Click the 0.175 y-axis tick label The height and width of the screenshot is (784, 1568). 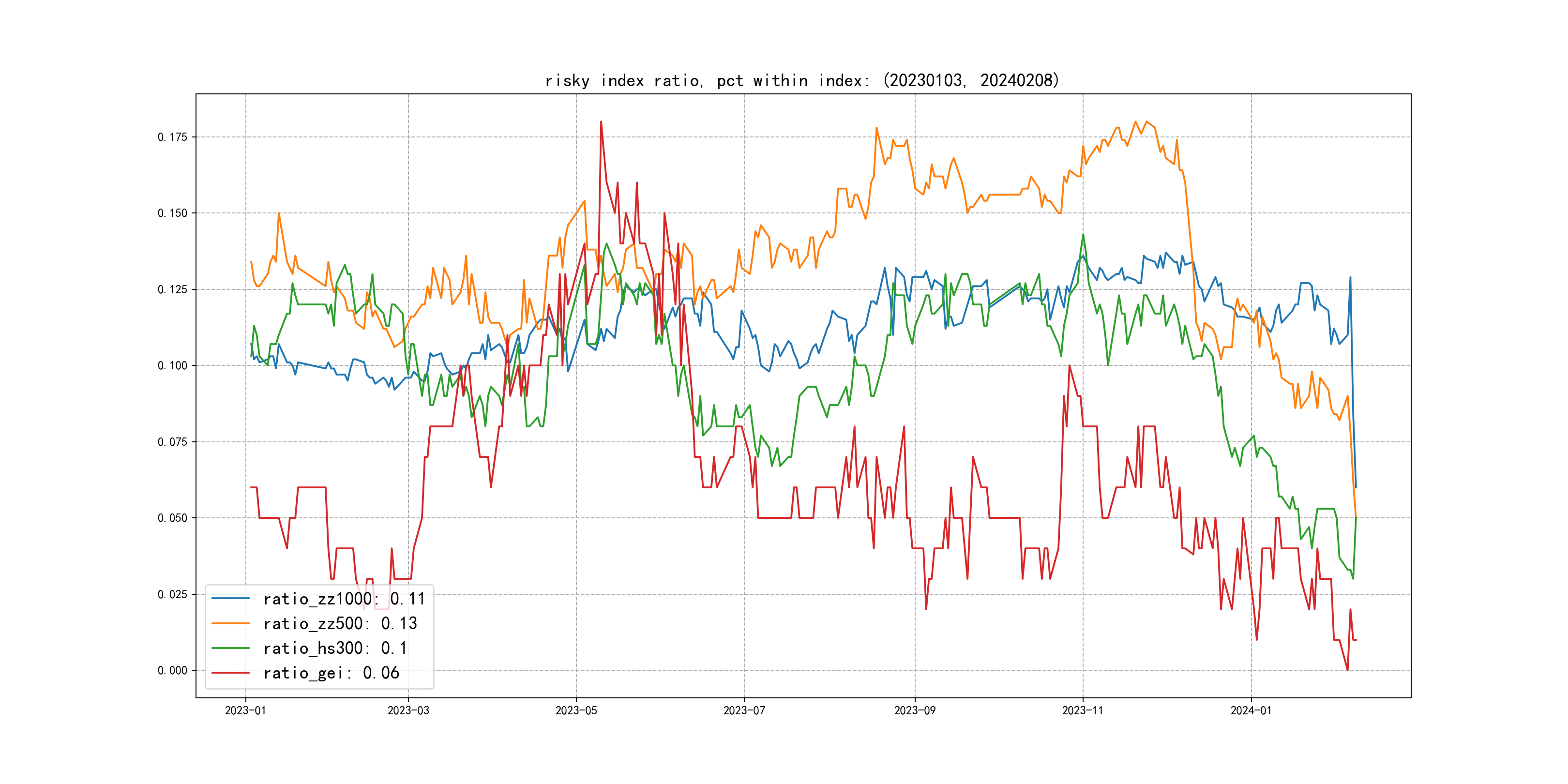click(x=172, y=137)
